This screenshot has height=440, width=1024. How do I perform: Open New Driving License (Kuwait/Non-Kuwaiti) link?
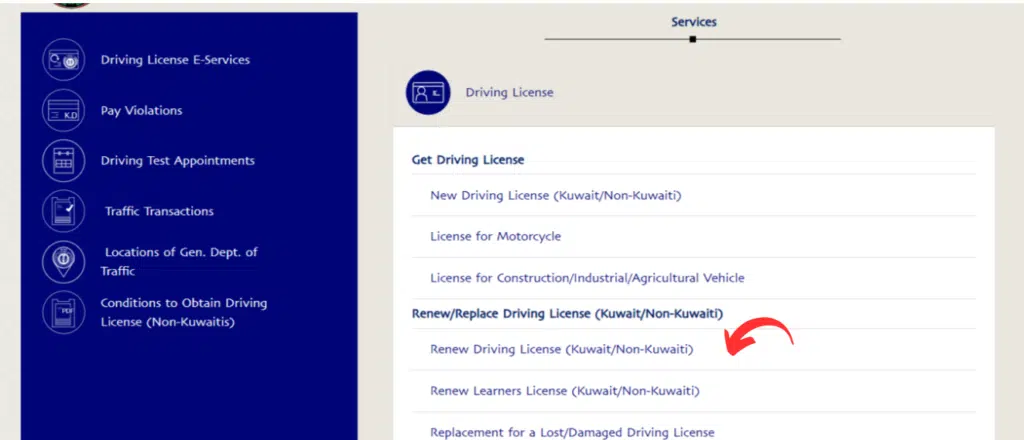coord(556,195)
